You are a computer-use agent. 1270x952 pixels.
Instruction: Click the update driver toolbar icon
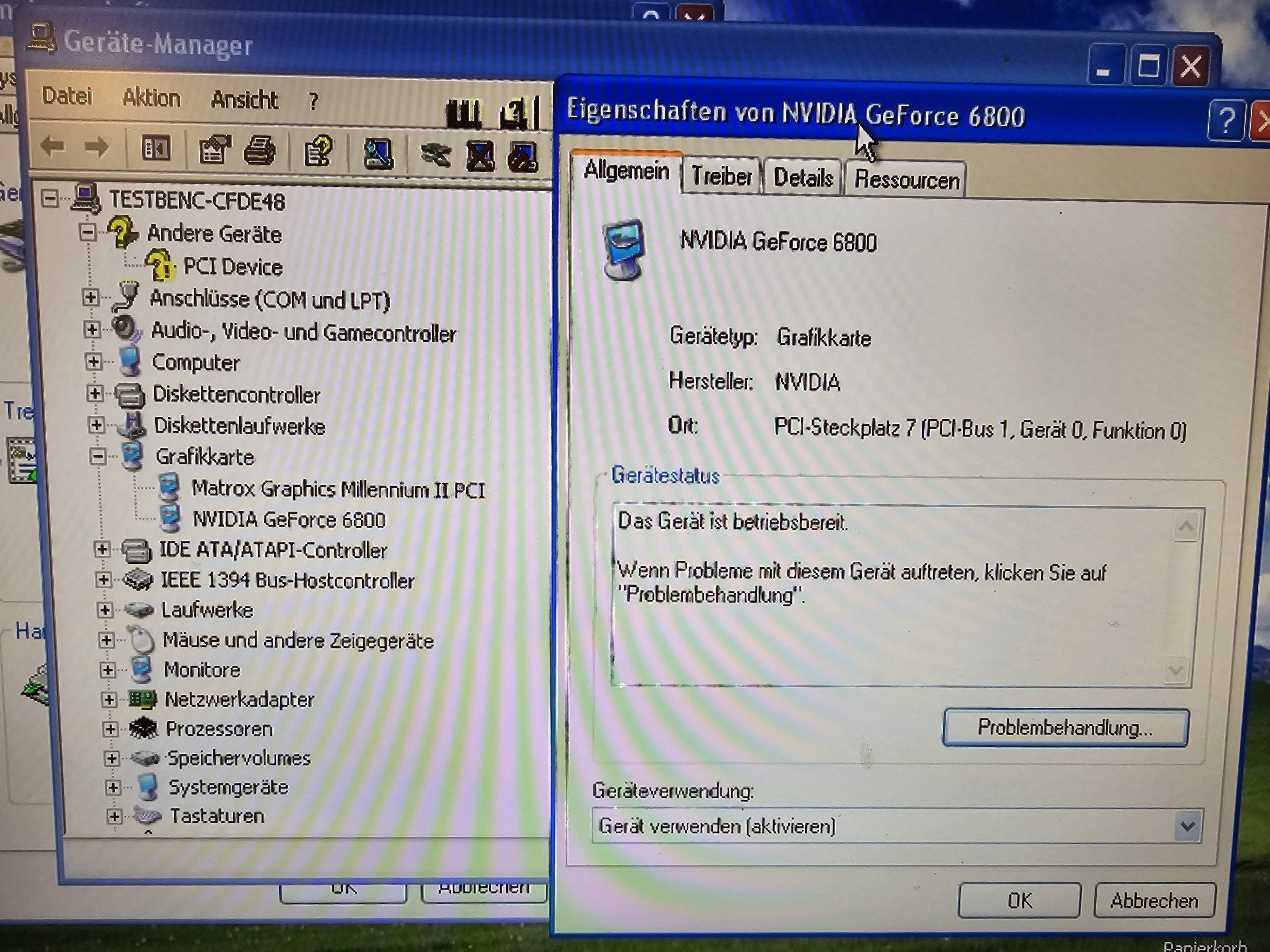point(436,155)
